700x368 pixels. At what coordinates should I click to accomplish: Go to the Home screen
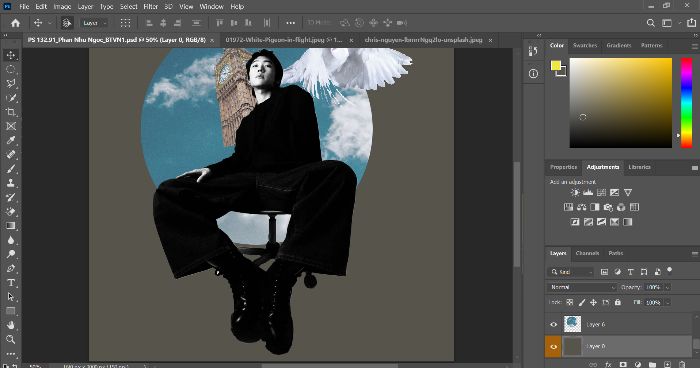[x=16, y=23]
